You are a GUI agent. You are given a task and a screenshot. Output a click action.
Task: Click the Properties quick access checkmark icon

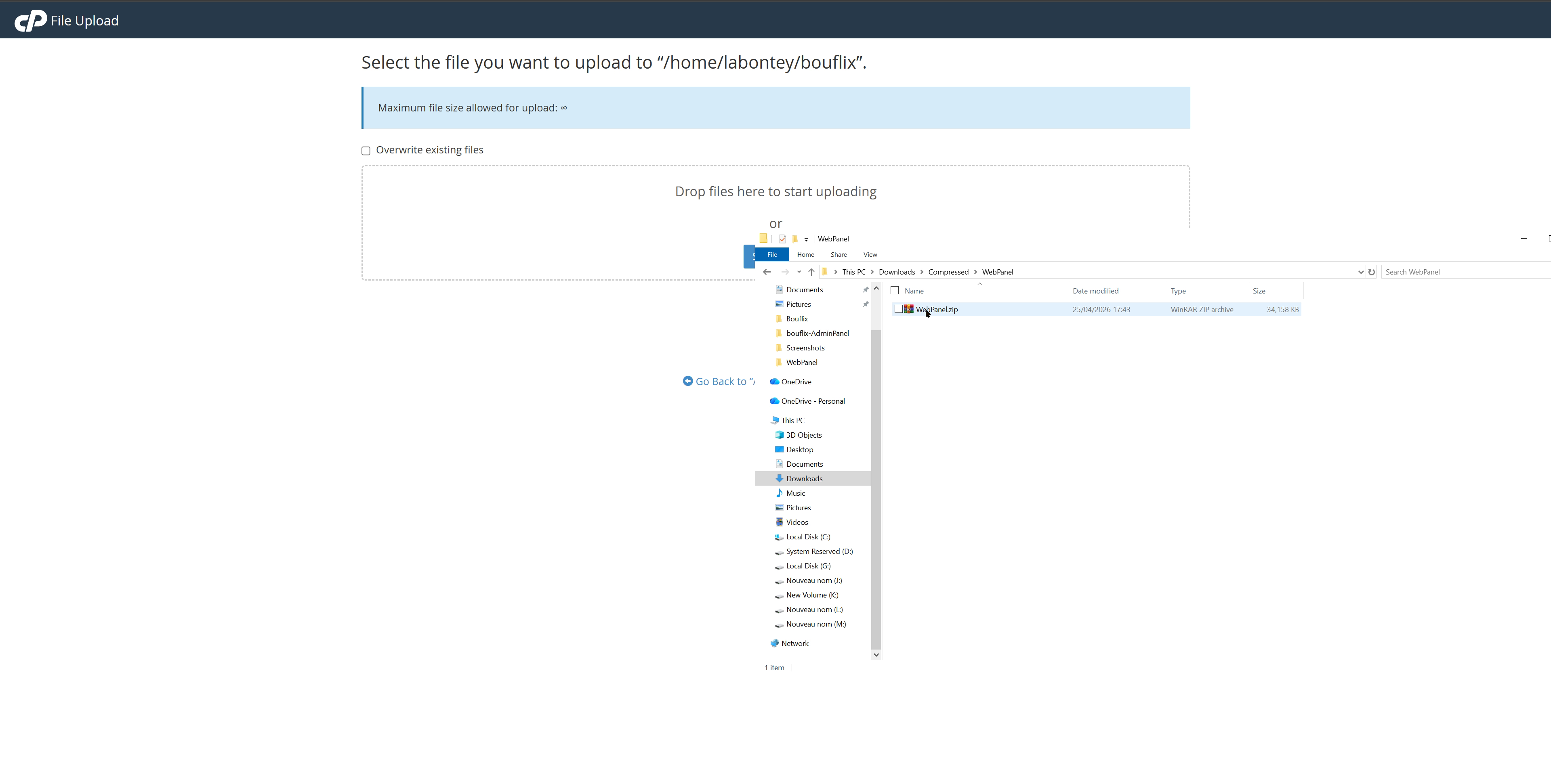click(x=782, y=239)
